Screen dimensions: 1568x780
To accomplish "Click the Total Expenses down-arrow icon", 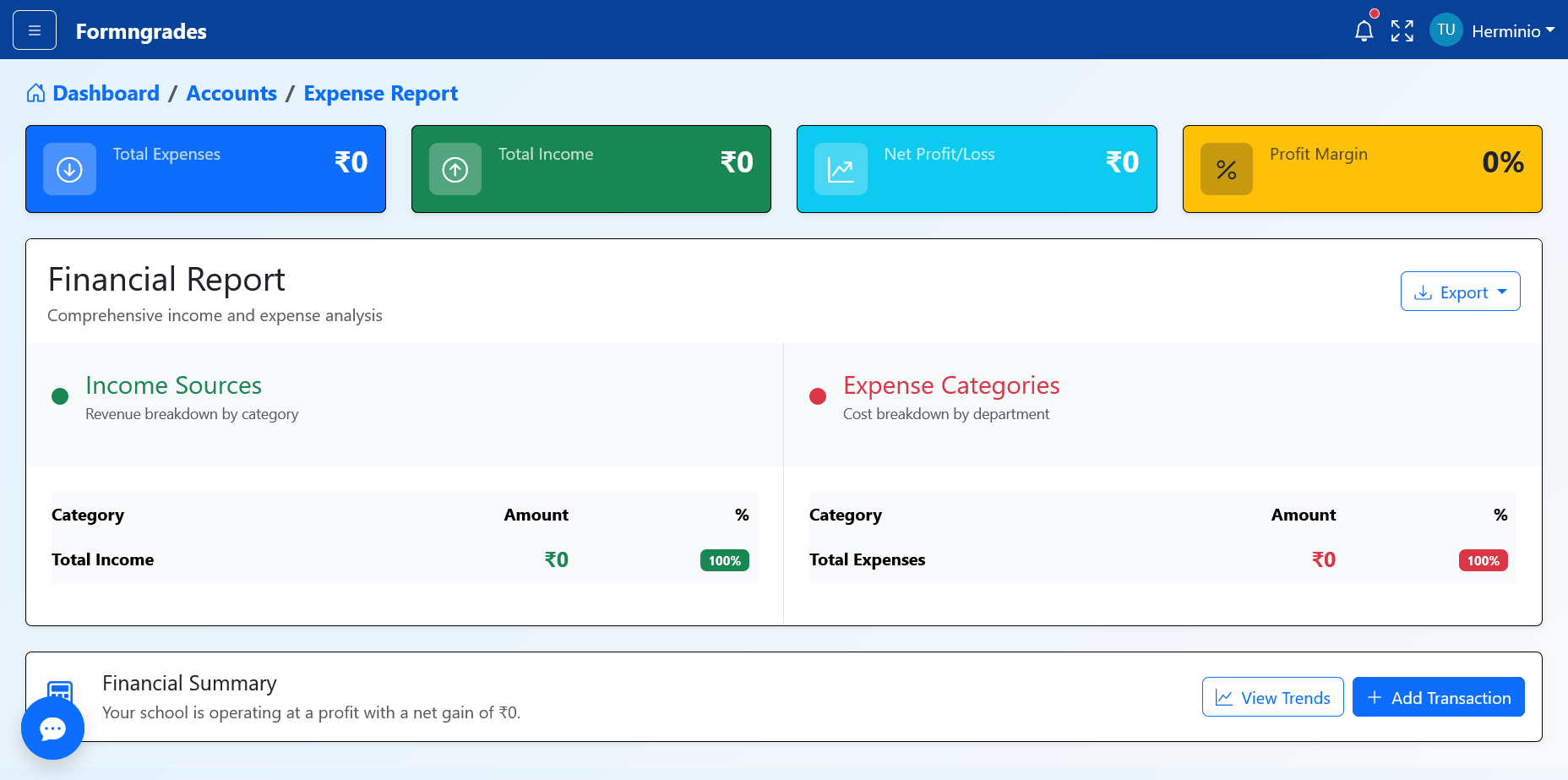I will point(69,170).
